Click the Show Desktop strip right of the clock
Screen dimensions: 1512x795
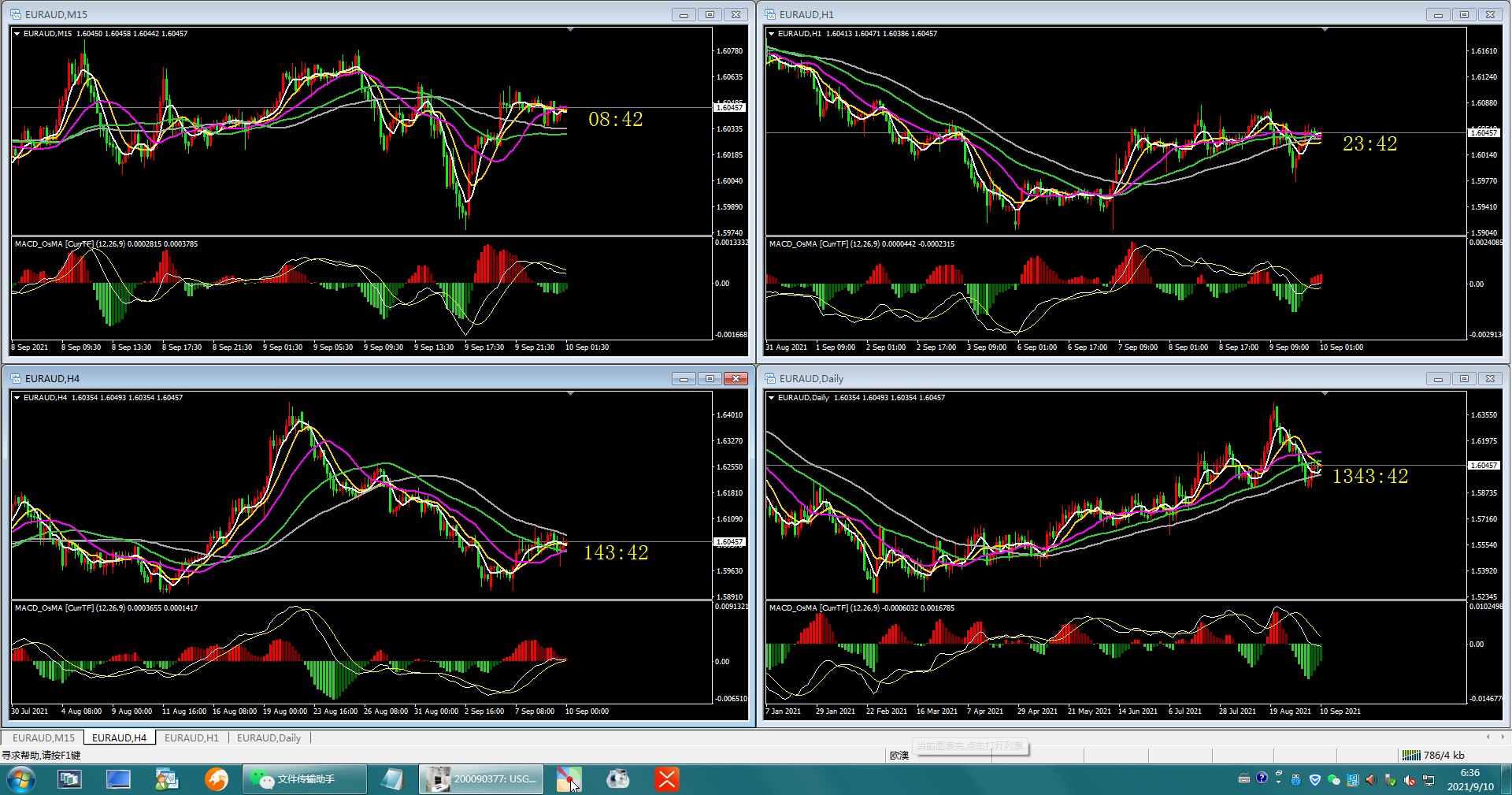1506,780
